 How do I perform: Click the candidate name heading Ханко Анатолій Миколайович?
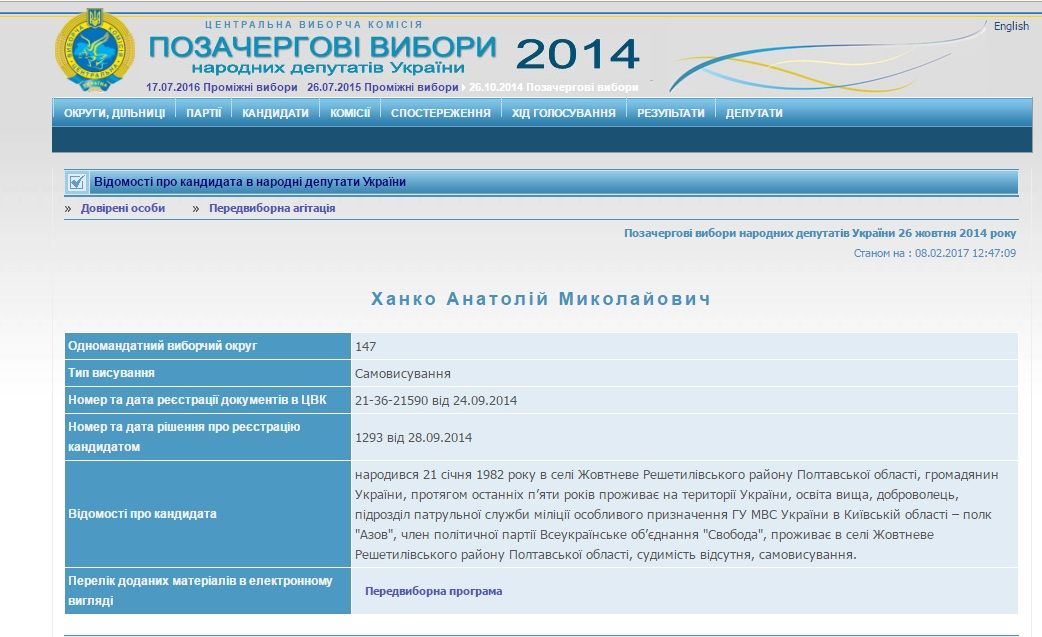[541, 299]
